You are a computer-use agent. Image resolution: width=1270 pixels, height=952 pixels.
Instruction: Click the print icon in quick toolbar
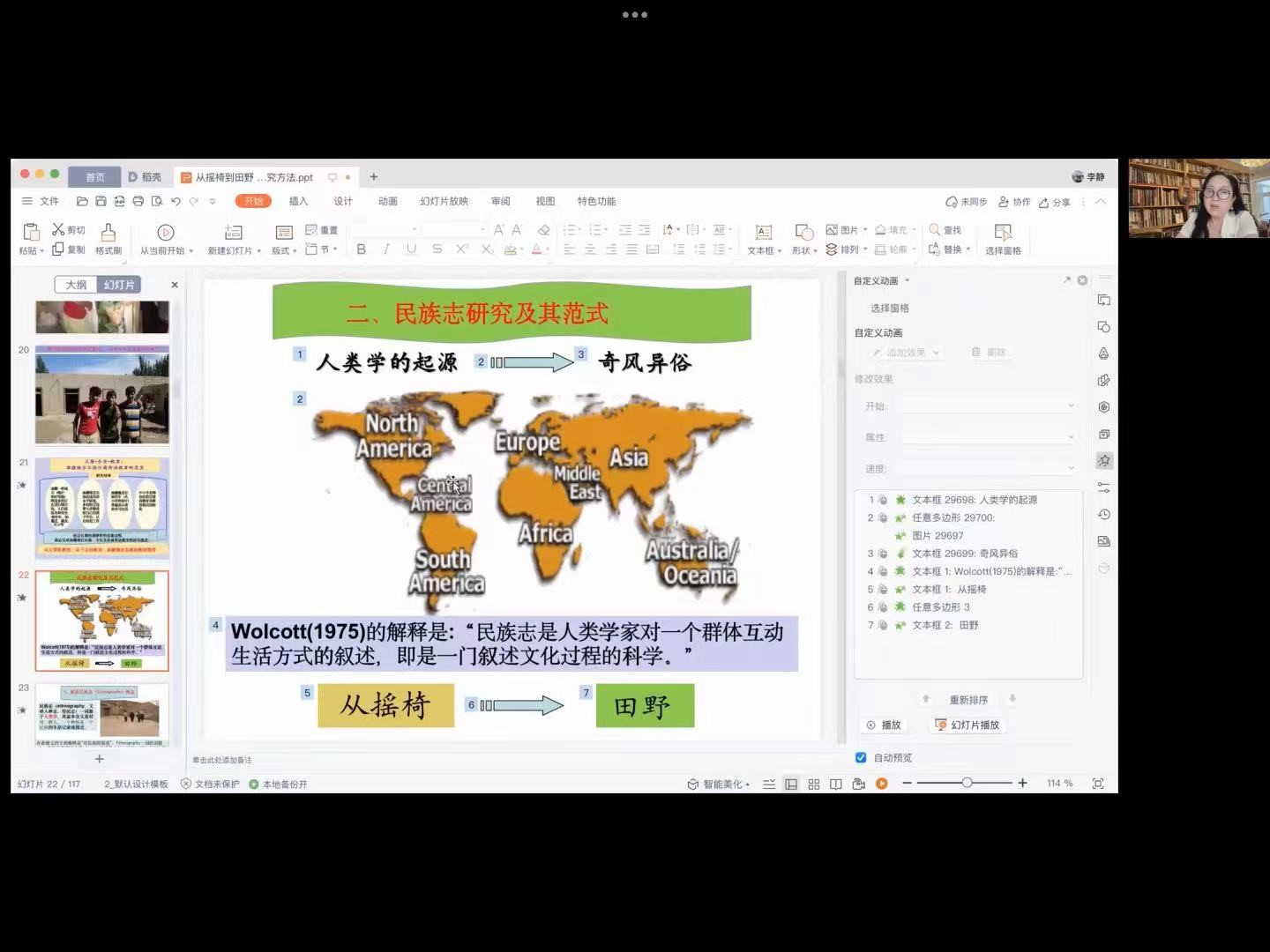pos(138,202)
